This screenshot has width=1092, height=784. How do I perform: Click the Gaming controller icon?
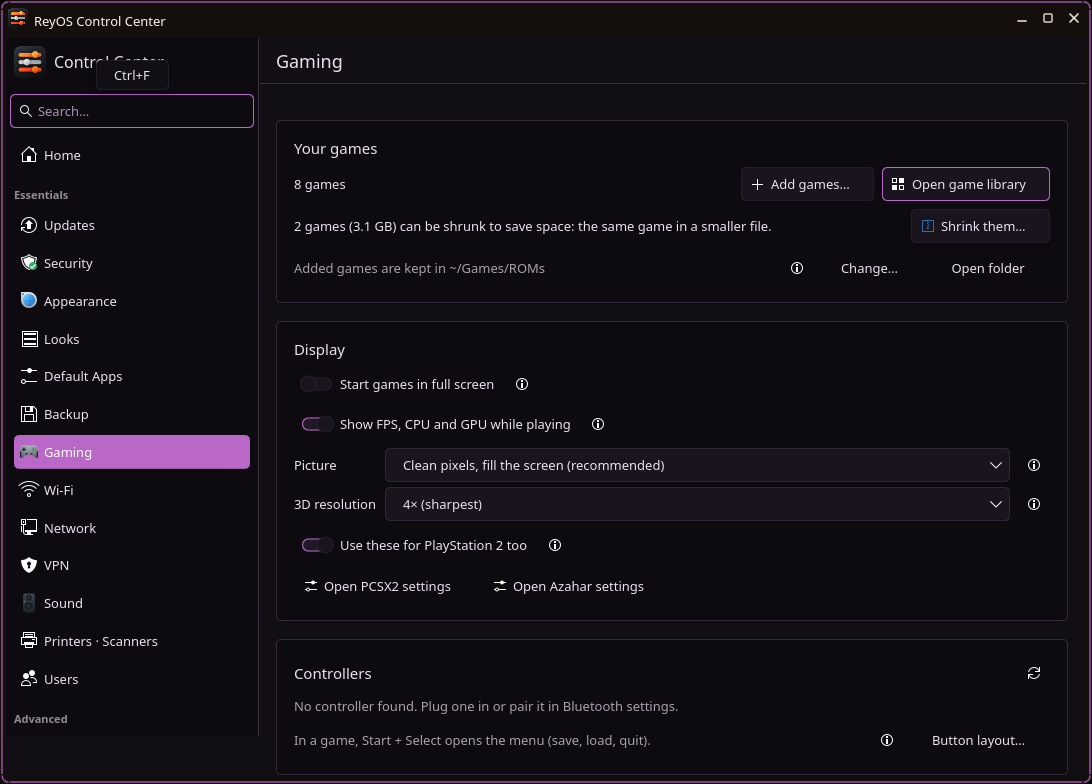pos(29,452)
